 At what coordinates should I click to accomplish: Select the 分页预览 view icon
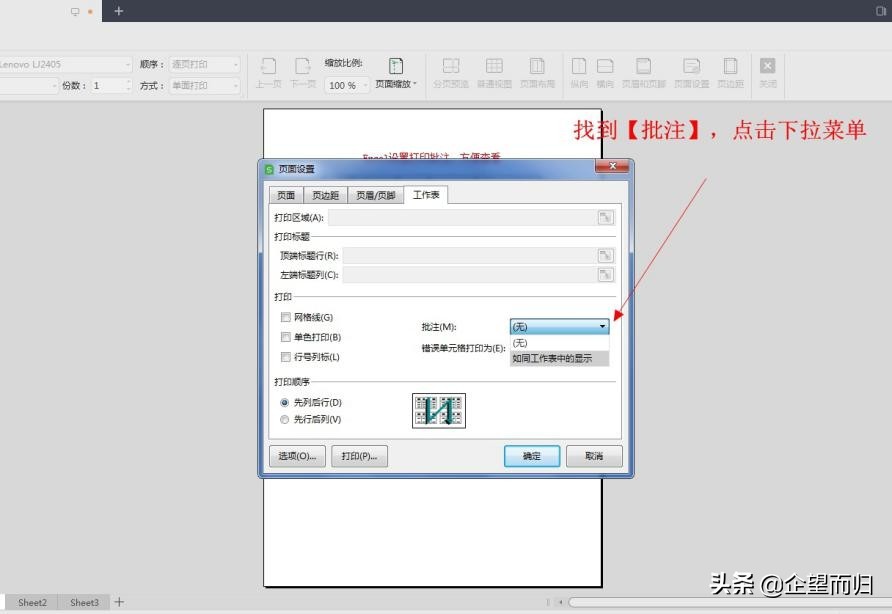(452, 70)
